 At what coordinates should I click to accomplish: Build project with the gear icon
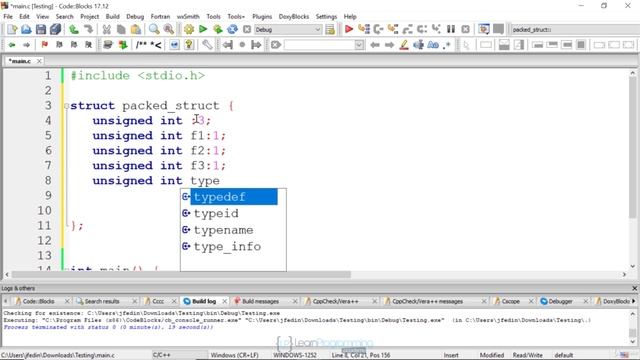(x=189, y=29)
